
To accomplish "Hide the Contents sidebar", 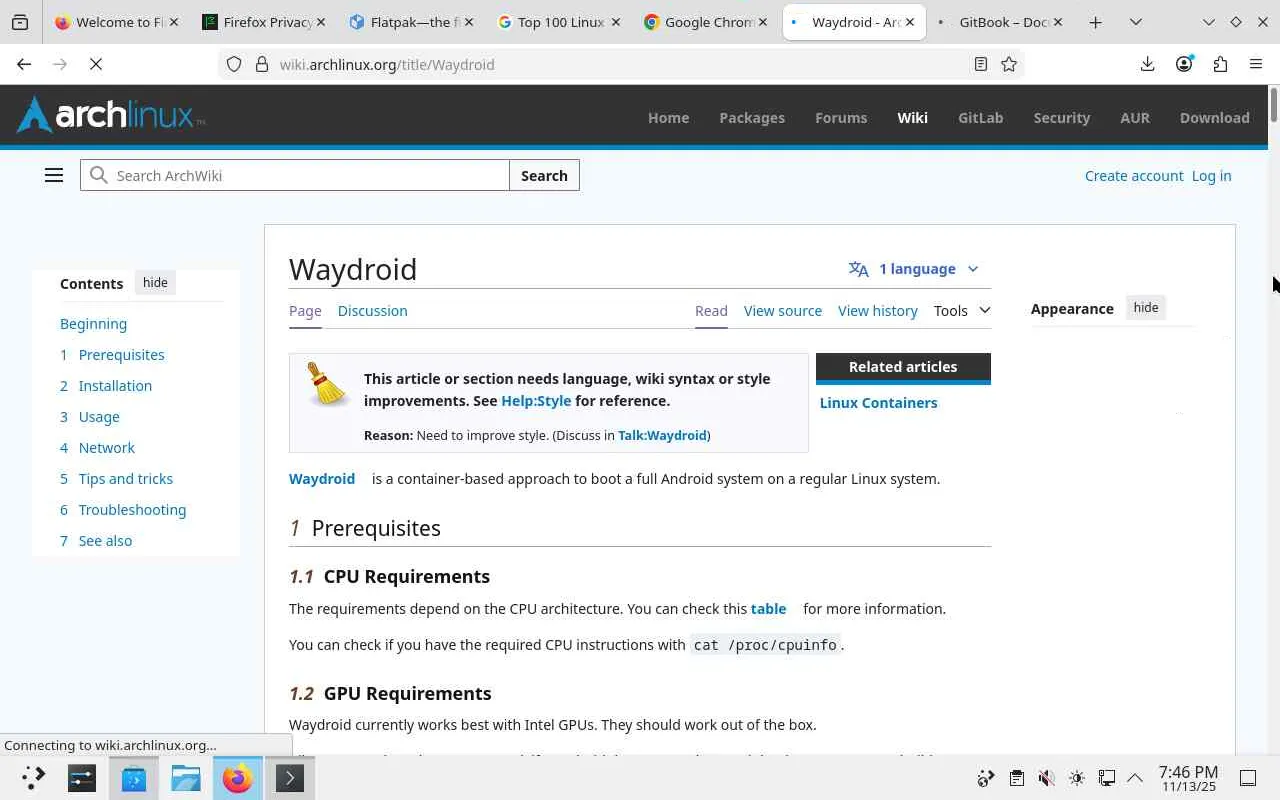I will click(x=155, y=283).
